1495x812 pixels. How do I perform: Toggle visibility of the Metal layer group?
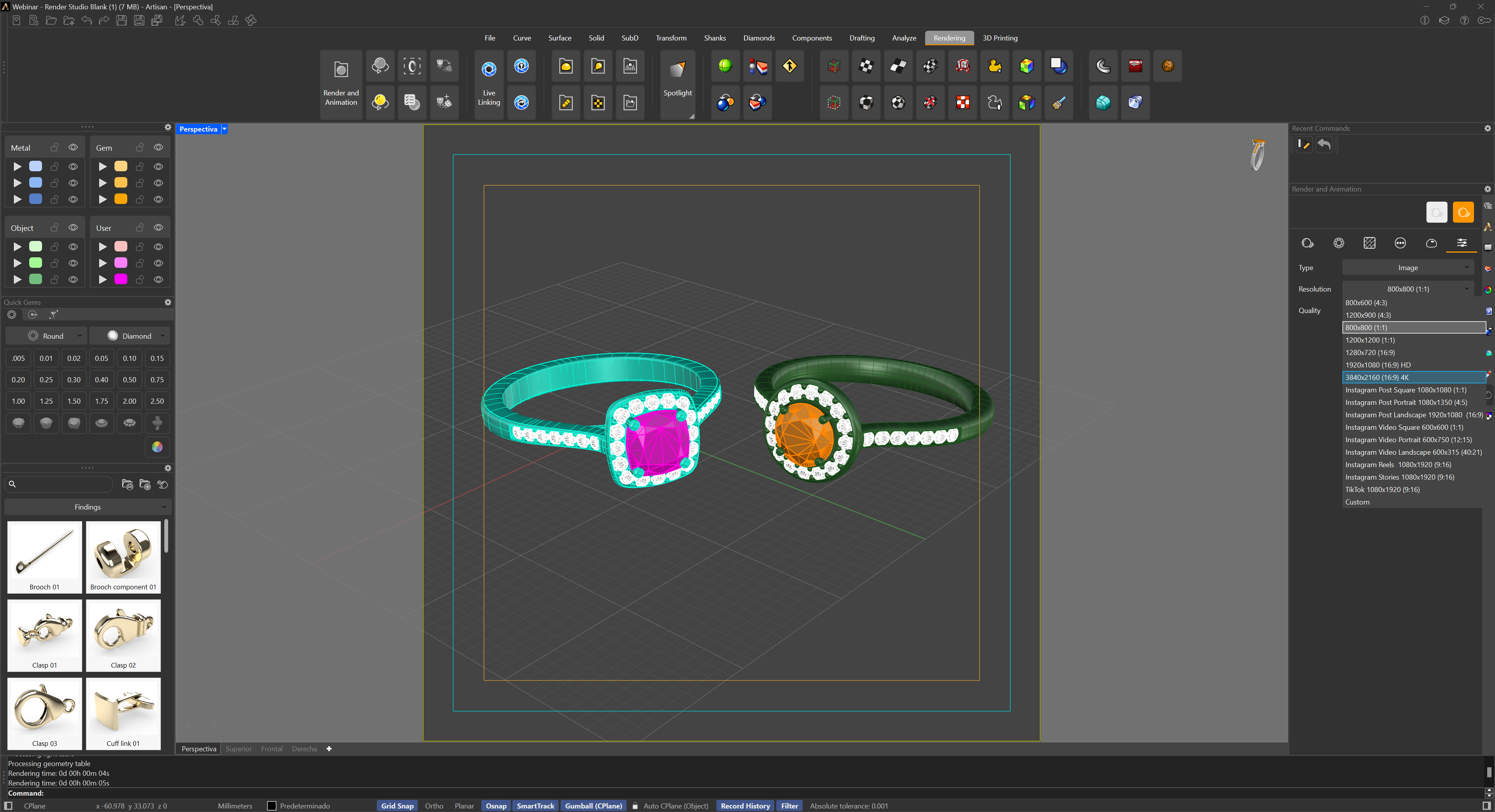73,148
